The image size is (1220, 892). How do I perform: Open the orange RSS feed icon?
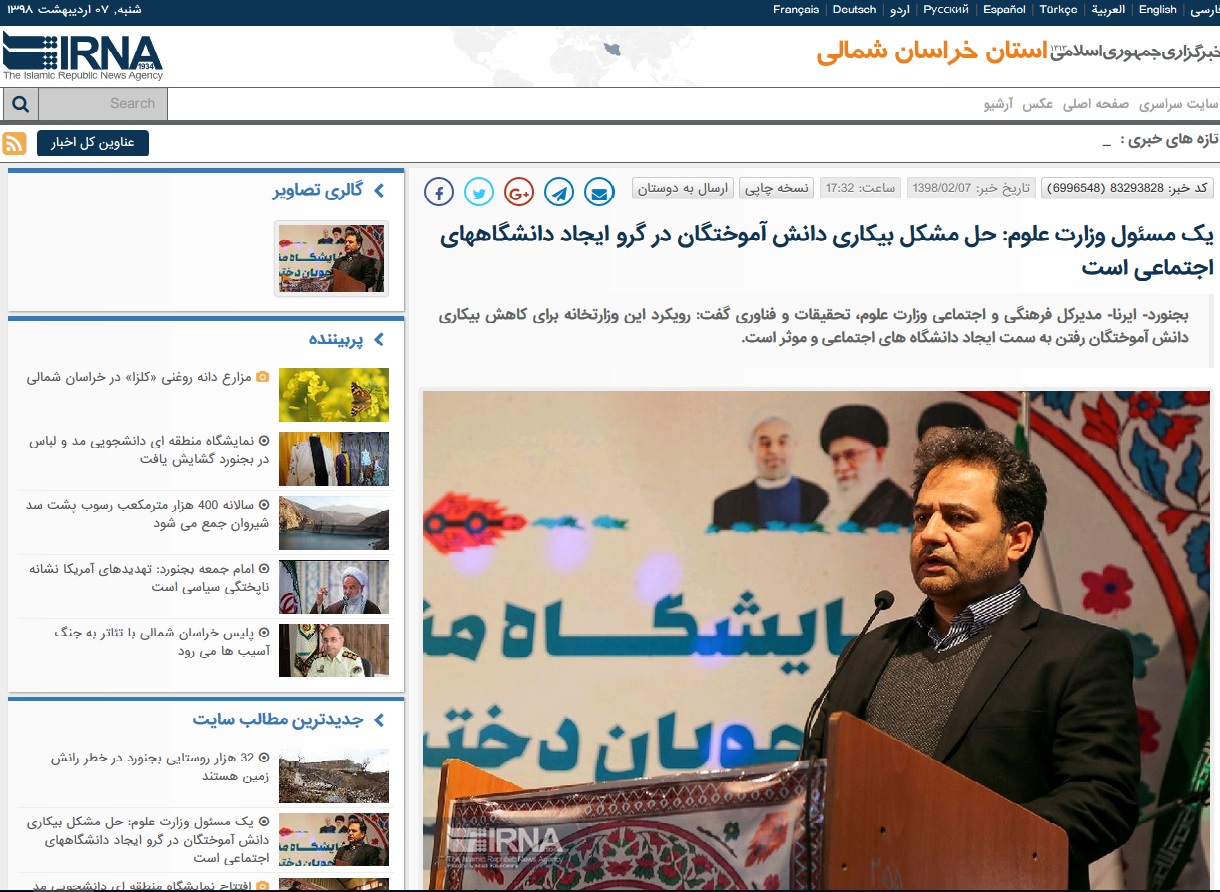point(15,143)
